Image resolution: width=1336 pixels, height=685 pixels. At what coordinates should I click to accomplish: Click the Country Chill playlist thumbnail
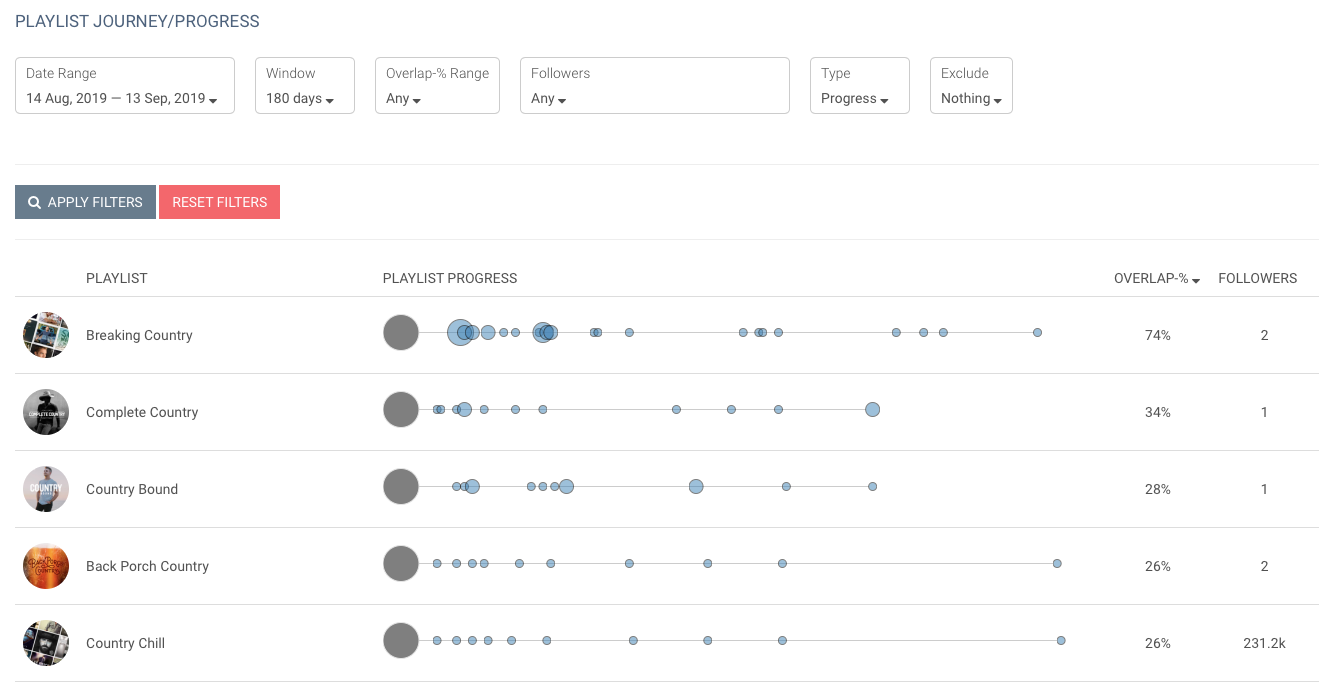tap(46, 643)
